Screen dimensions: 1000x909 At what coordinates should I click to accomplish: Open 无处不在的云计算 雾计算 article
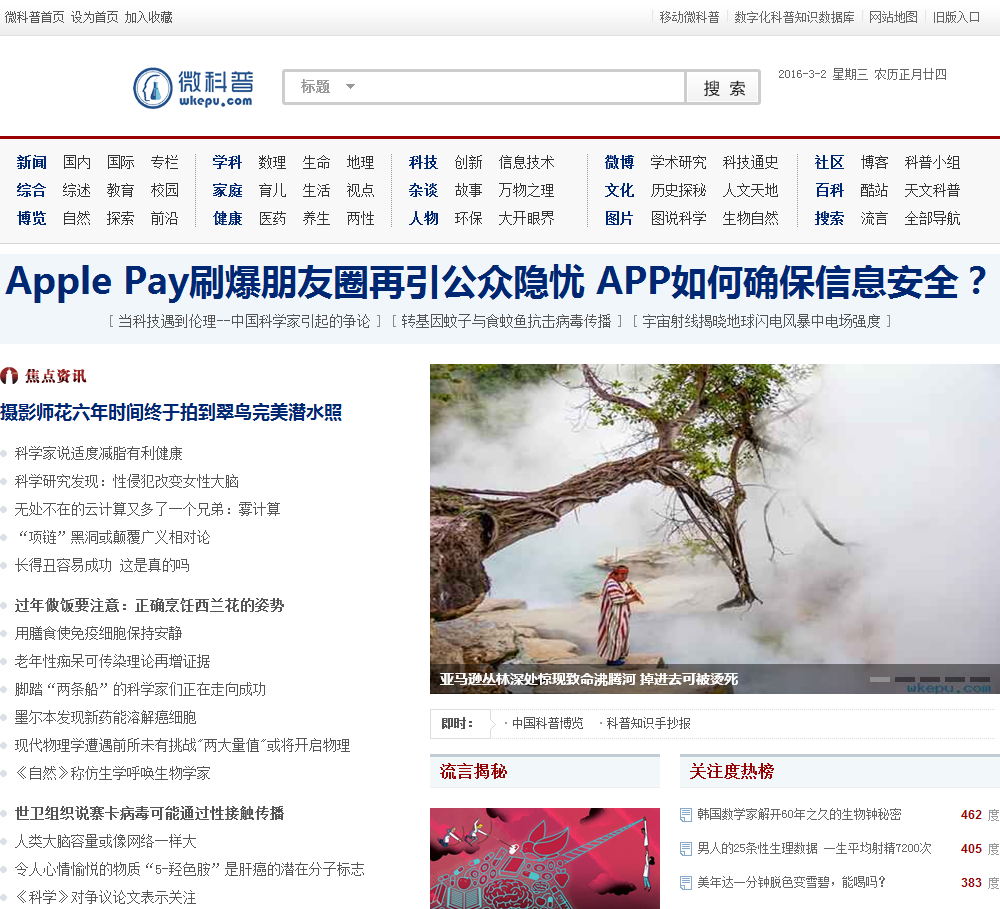147,510
